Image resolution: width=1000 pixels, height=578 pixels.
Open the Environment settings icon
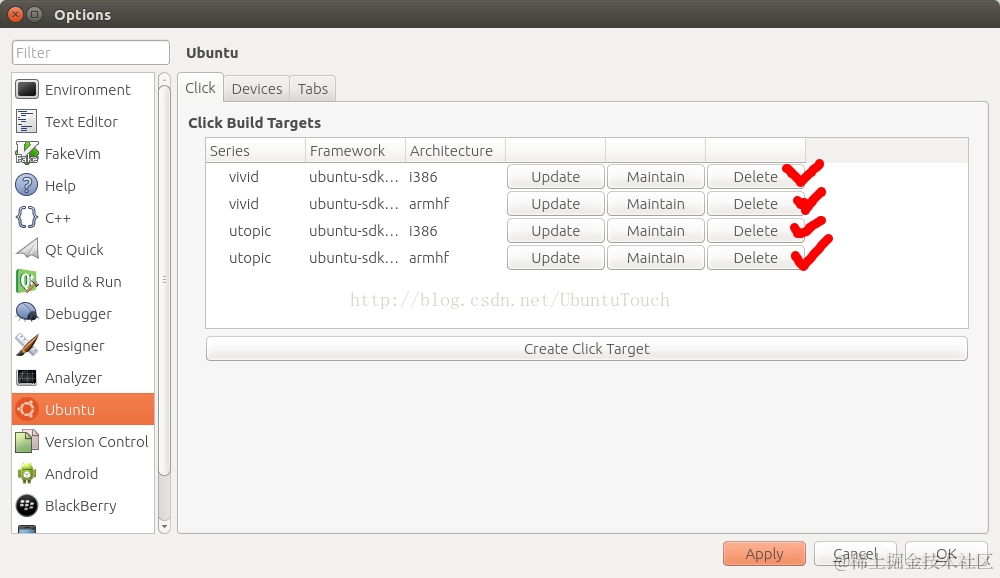point(27,89)
